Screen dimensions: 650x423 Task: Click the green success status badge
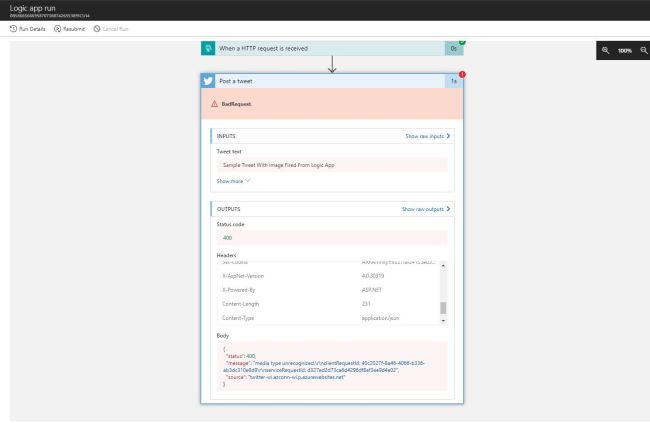tap(462, 42)
